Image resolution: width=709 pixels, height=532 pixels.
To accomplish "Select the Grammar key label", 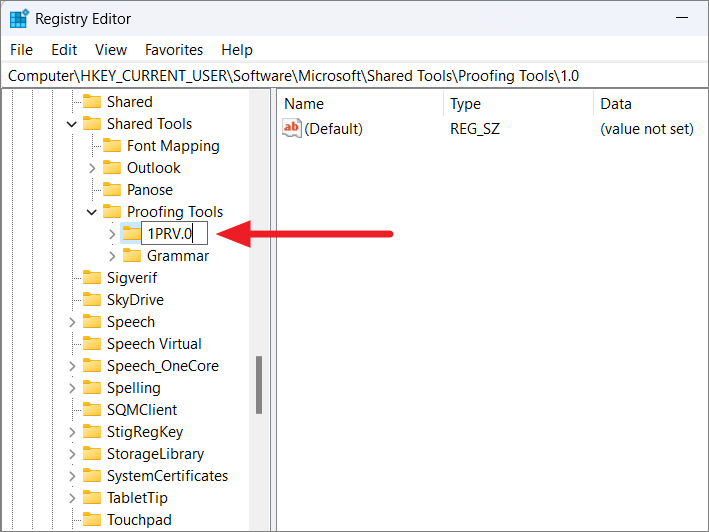I will pyautogui.click(x=178, y=256).
